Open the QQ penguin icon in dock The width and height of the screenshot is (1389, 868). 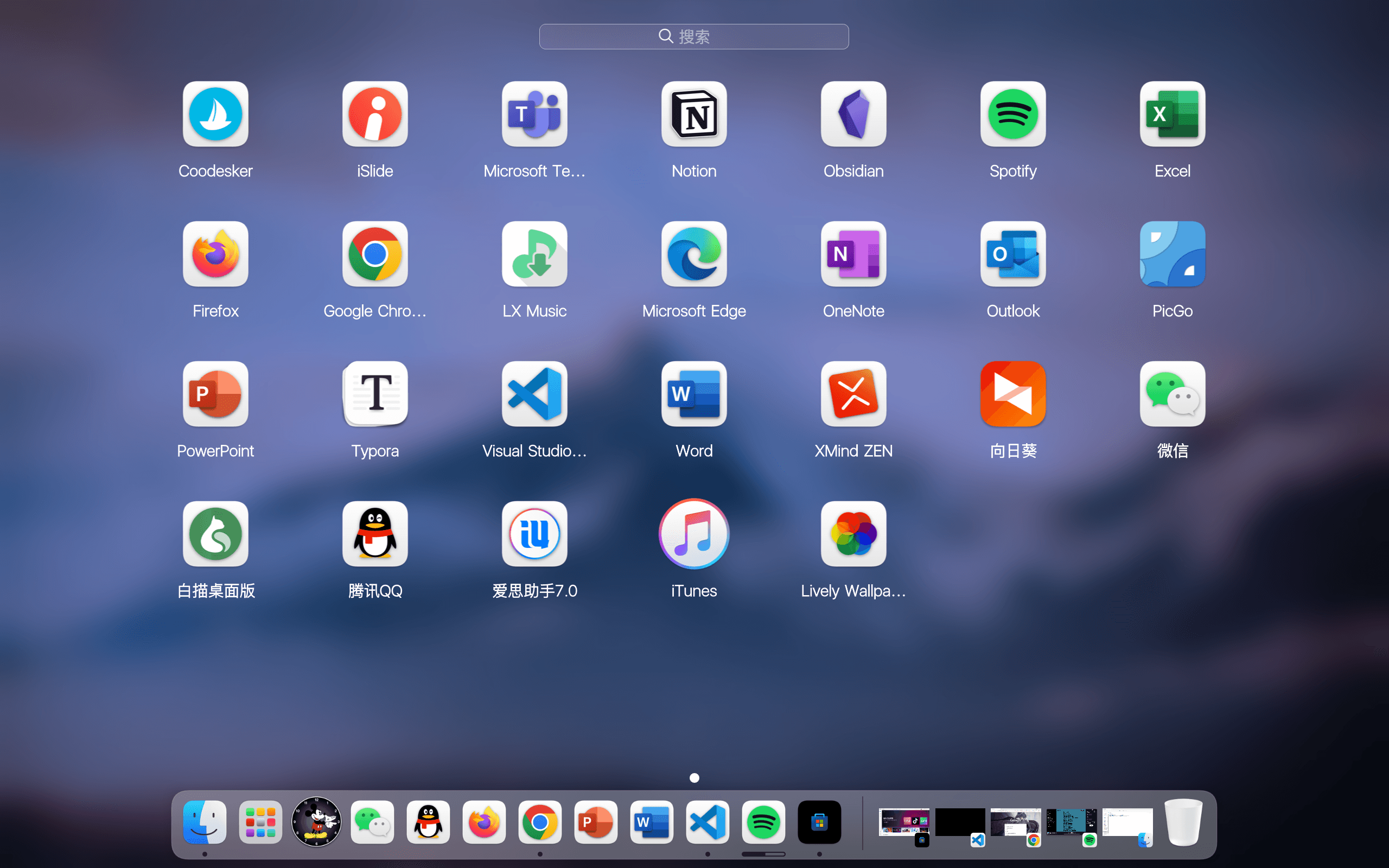(x=428, y=822)
